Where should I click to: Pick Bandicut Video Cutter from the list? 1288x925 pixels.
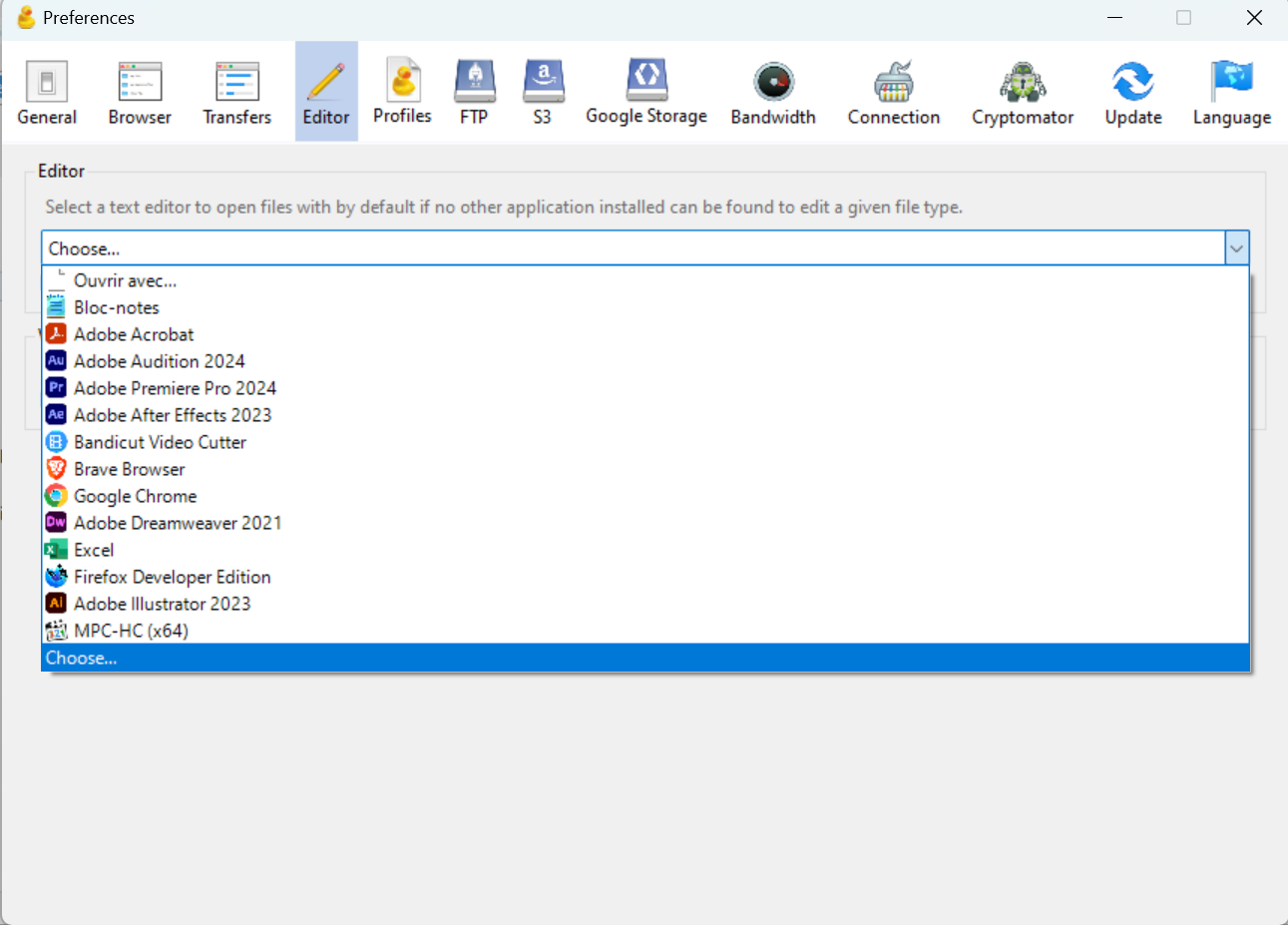point(645,442)
